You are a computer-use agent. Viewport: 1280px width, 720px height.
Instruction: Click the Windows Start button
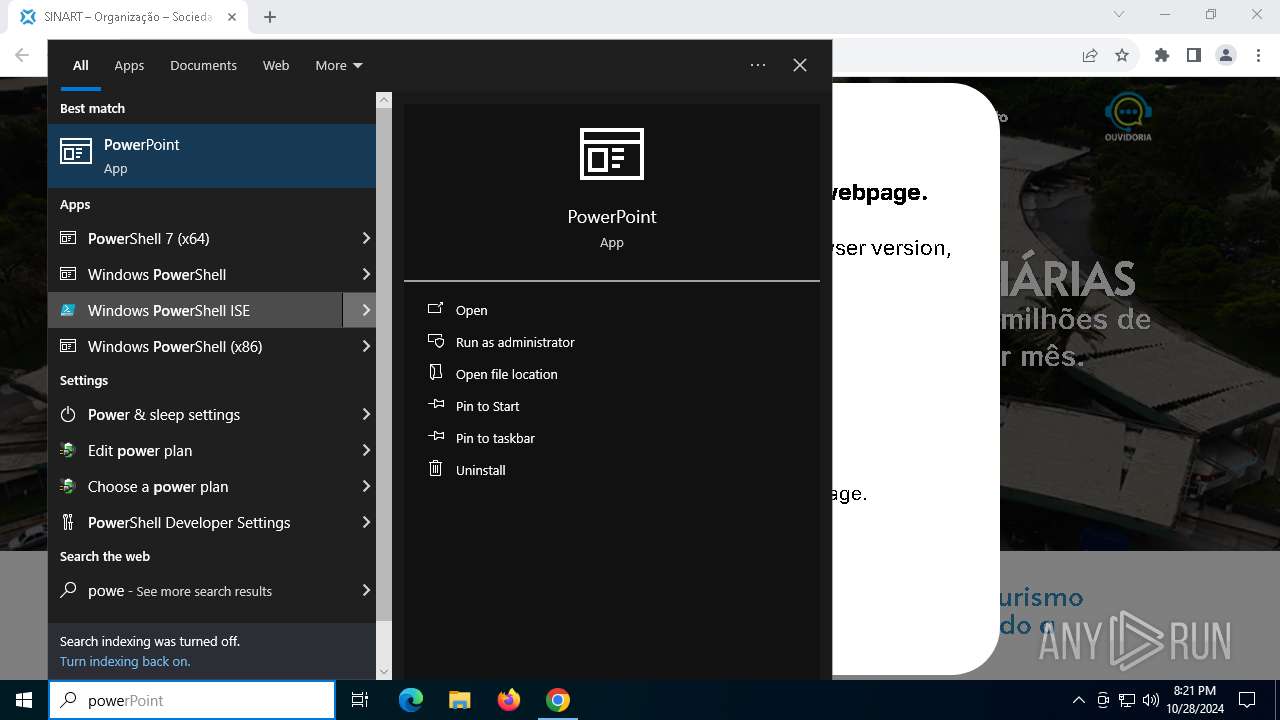coord(24,700)
